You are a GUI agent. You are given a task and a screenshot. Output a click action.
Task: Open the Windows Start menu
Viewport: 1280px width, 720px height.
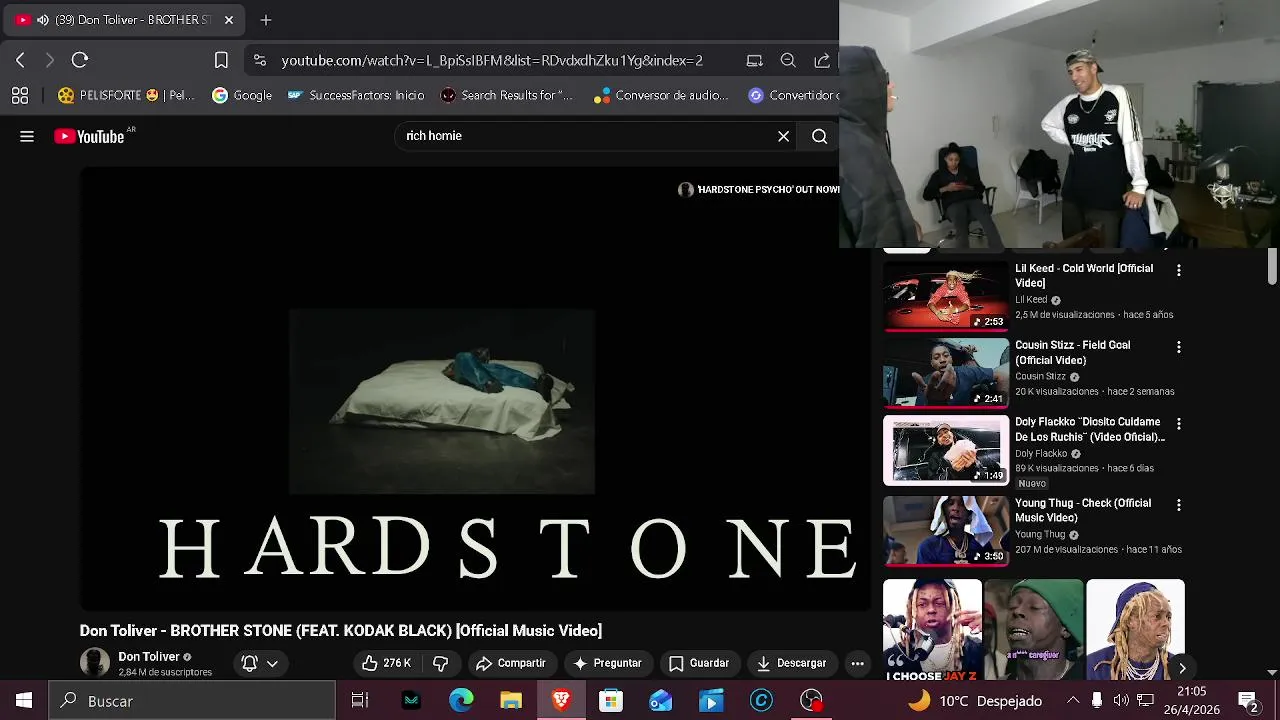[24, 701]
